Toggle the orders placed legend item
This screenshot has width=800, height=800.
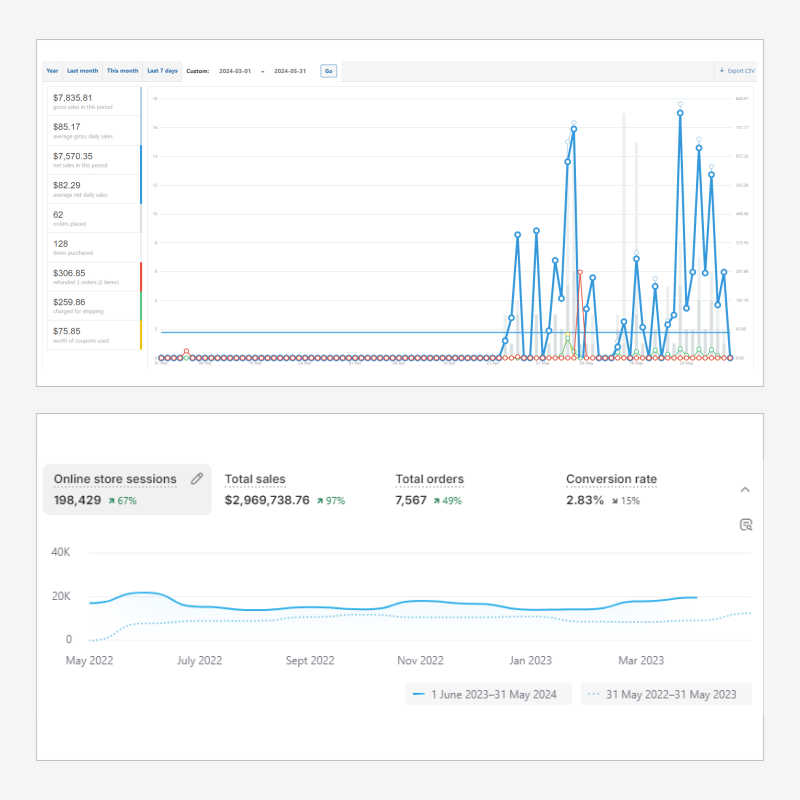(93, 218)
